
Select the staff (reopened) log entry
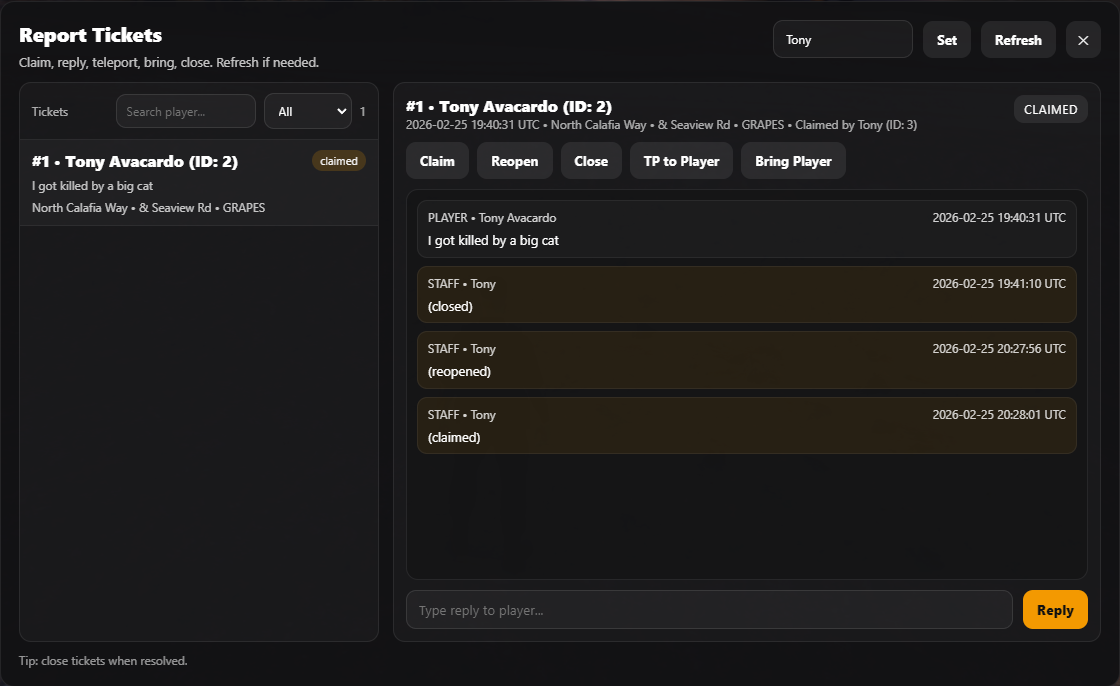(x=746, y=360)
